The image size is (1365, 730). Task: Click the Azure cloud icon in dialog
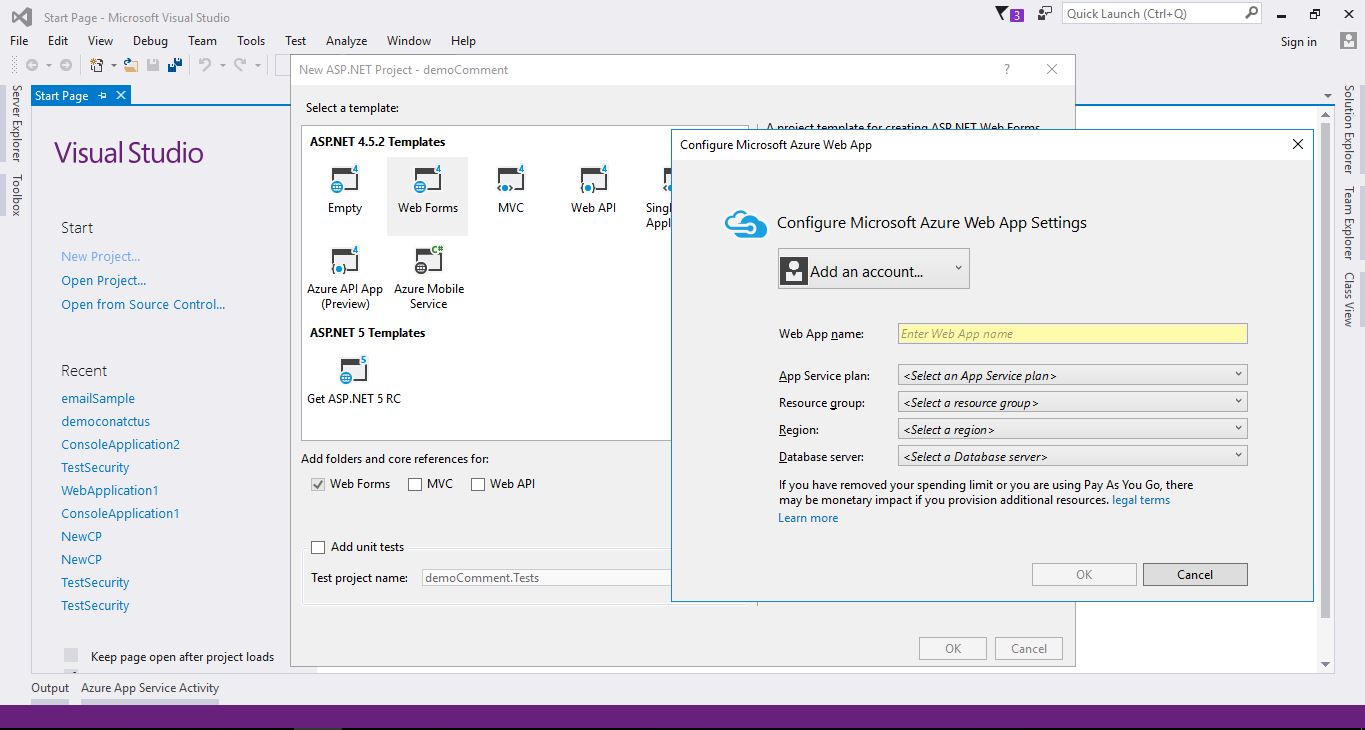tap(746, 223)
